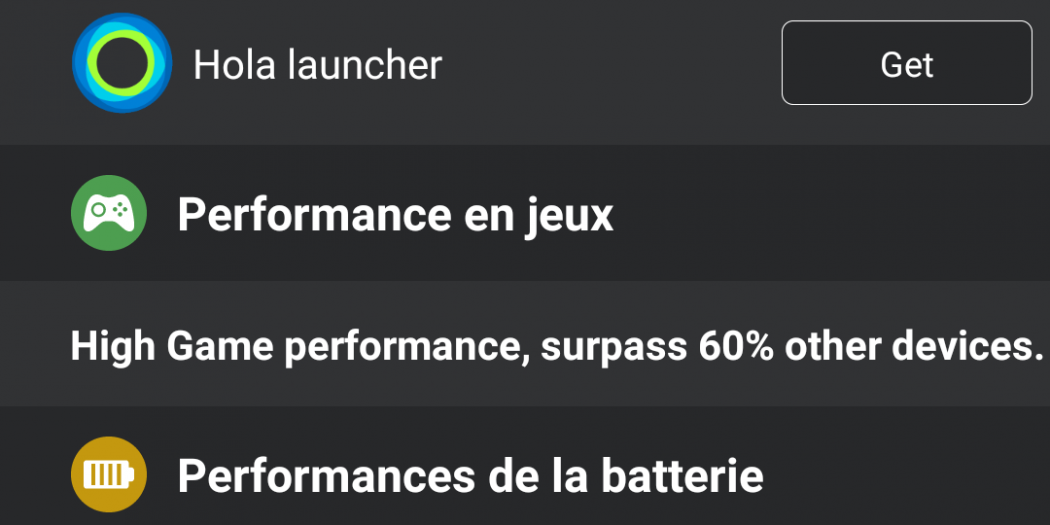The width and height of the screenshot is (1050, 525).
Task: Select the Performance en jeux heading
Action: click(x=395, y=214)
